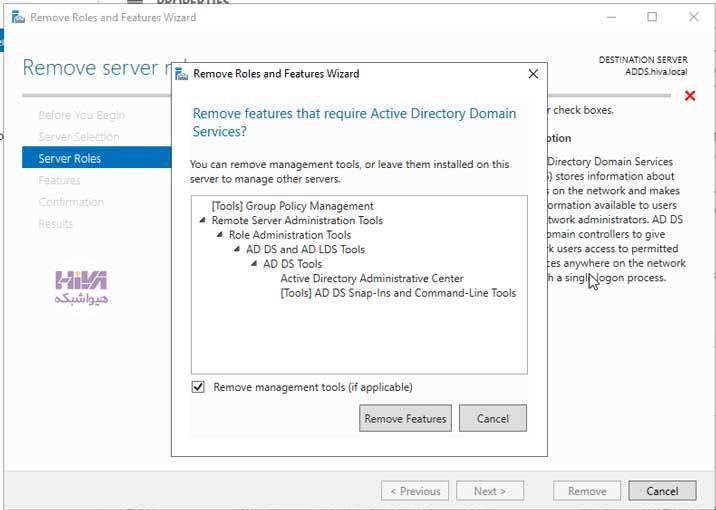Click wizard icon in inner dialog title bar

pyautogui.click(x=181, y=74)
